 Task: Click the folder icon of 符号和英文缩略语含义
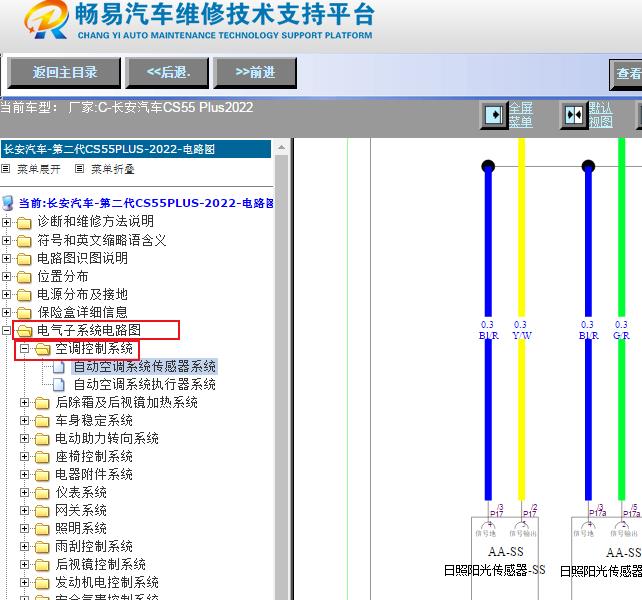click(x=24, y=241)
